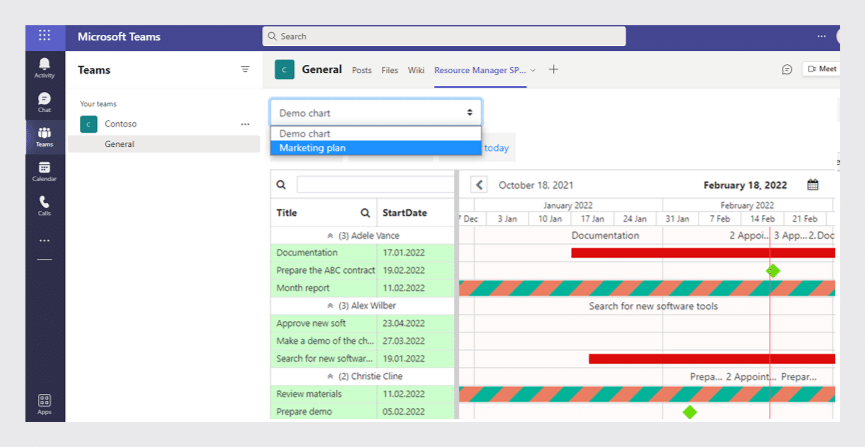Select the General channel in team list

164,144
